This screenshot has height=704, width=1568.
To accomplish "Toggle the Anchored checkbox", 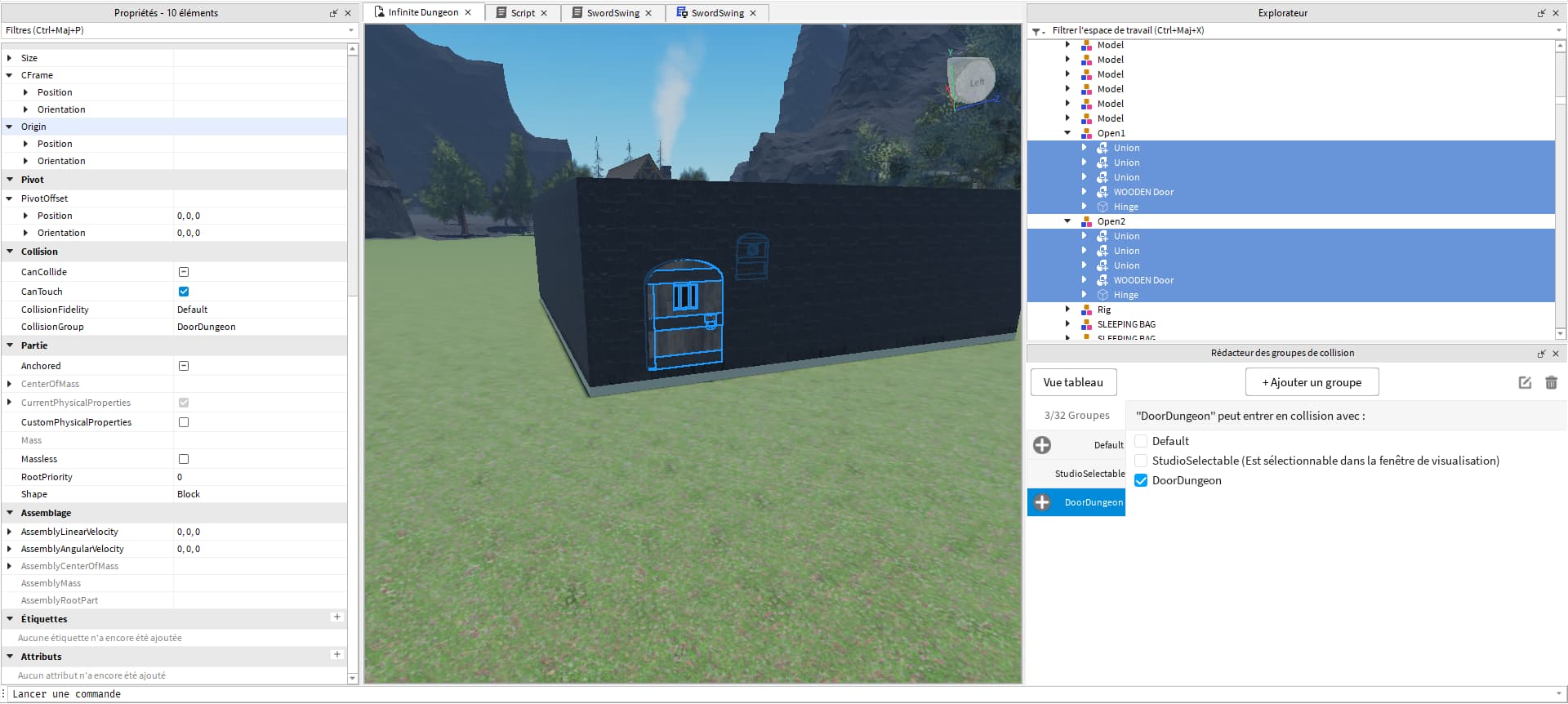I will (184, 366).
